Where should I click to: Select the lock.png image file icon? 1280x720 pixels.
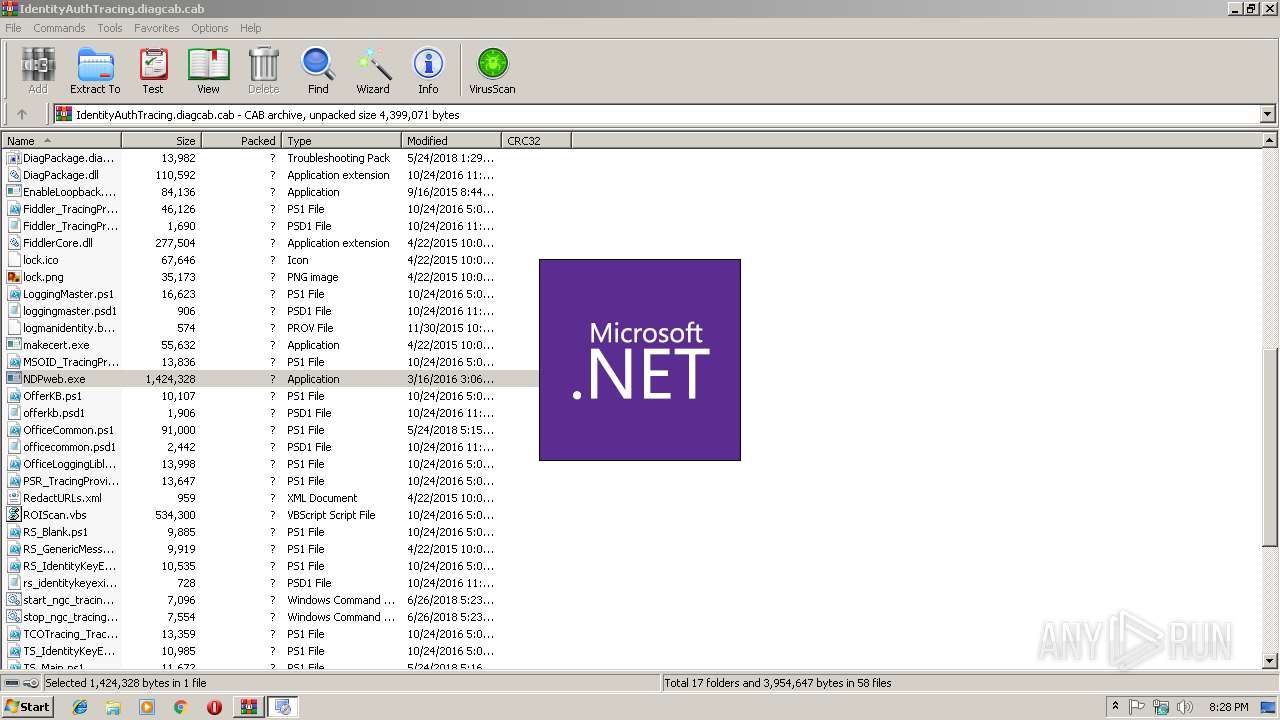pos(14,277)
